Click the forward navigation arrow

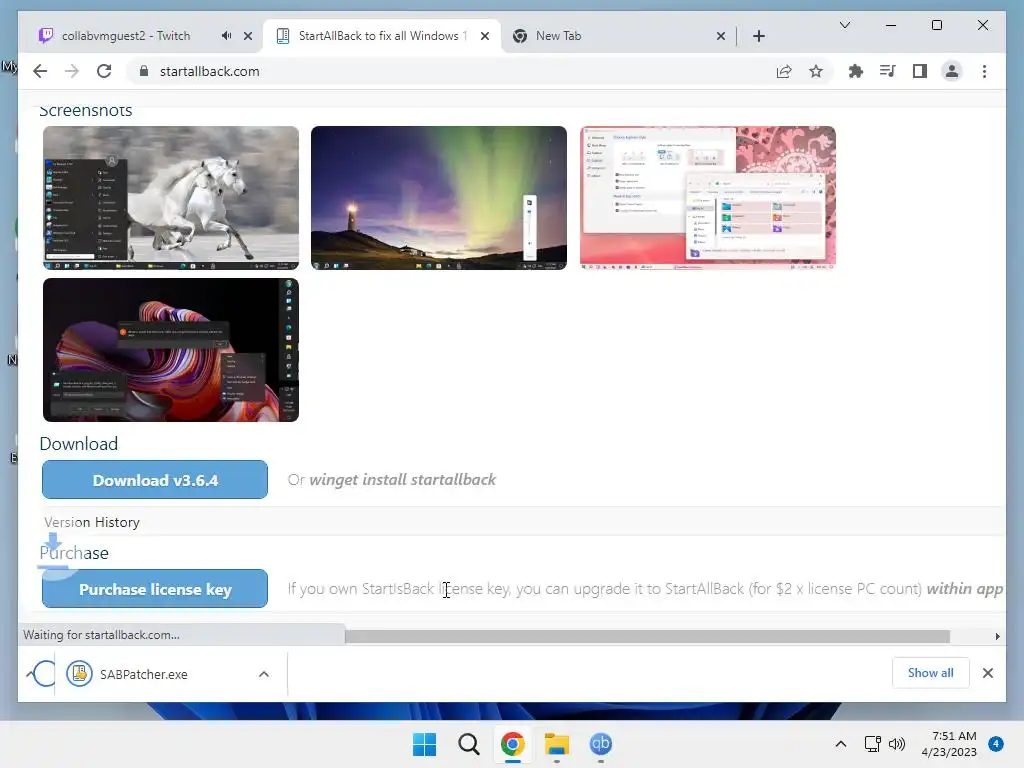click(x=72, y=71)
